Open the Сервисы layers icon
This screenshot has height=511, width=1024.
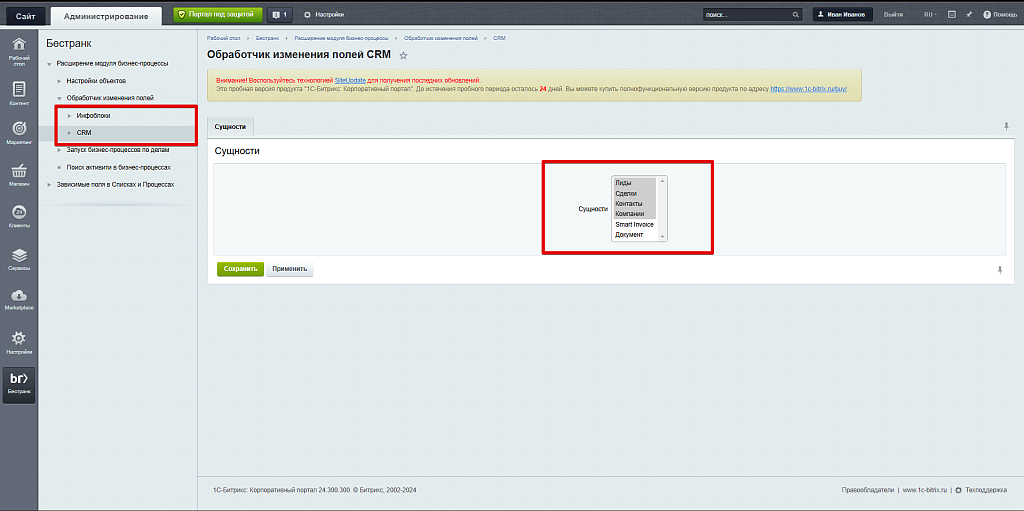[x=18, y=257]
